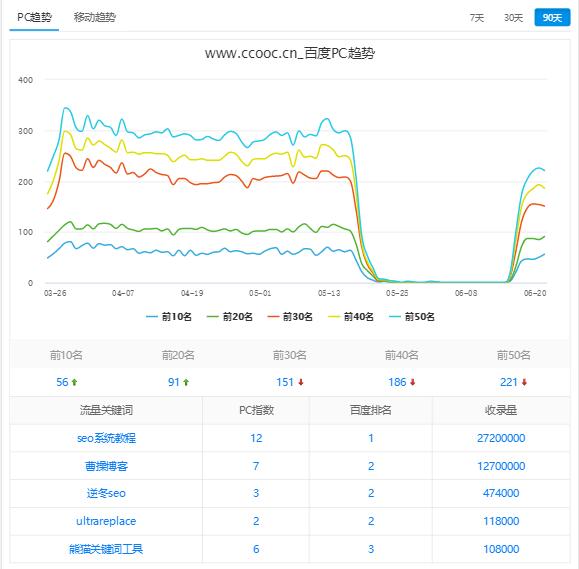
Task: Open the 前10名 count 56
Action: pos(62,382)
